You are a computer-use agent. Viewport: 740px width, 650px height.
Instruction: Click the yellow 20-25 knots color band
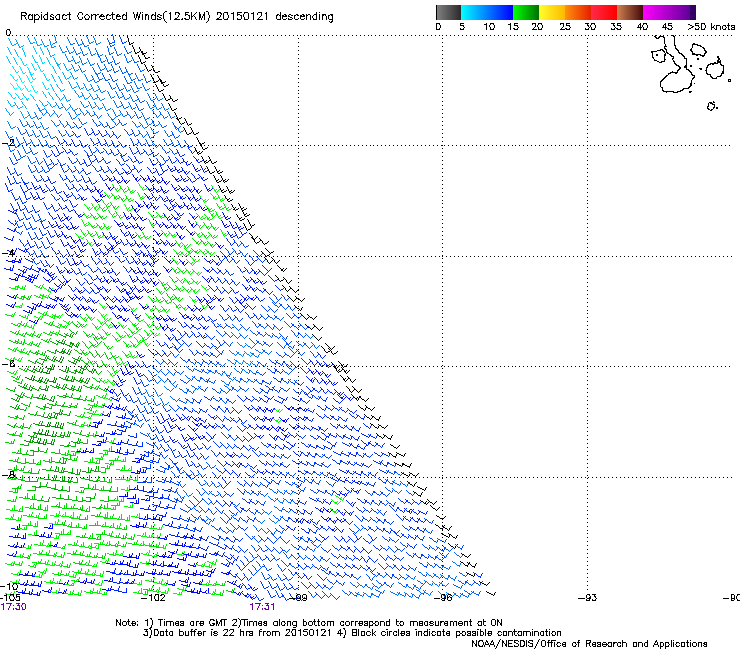552,12
